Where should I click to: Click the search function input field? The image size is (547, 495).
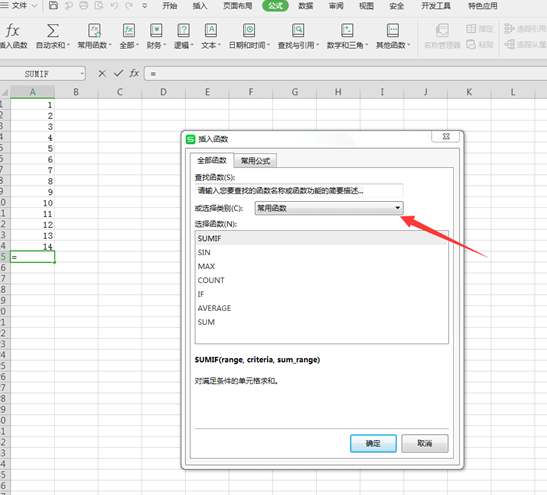[x=299, y=191]
